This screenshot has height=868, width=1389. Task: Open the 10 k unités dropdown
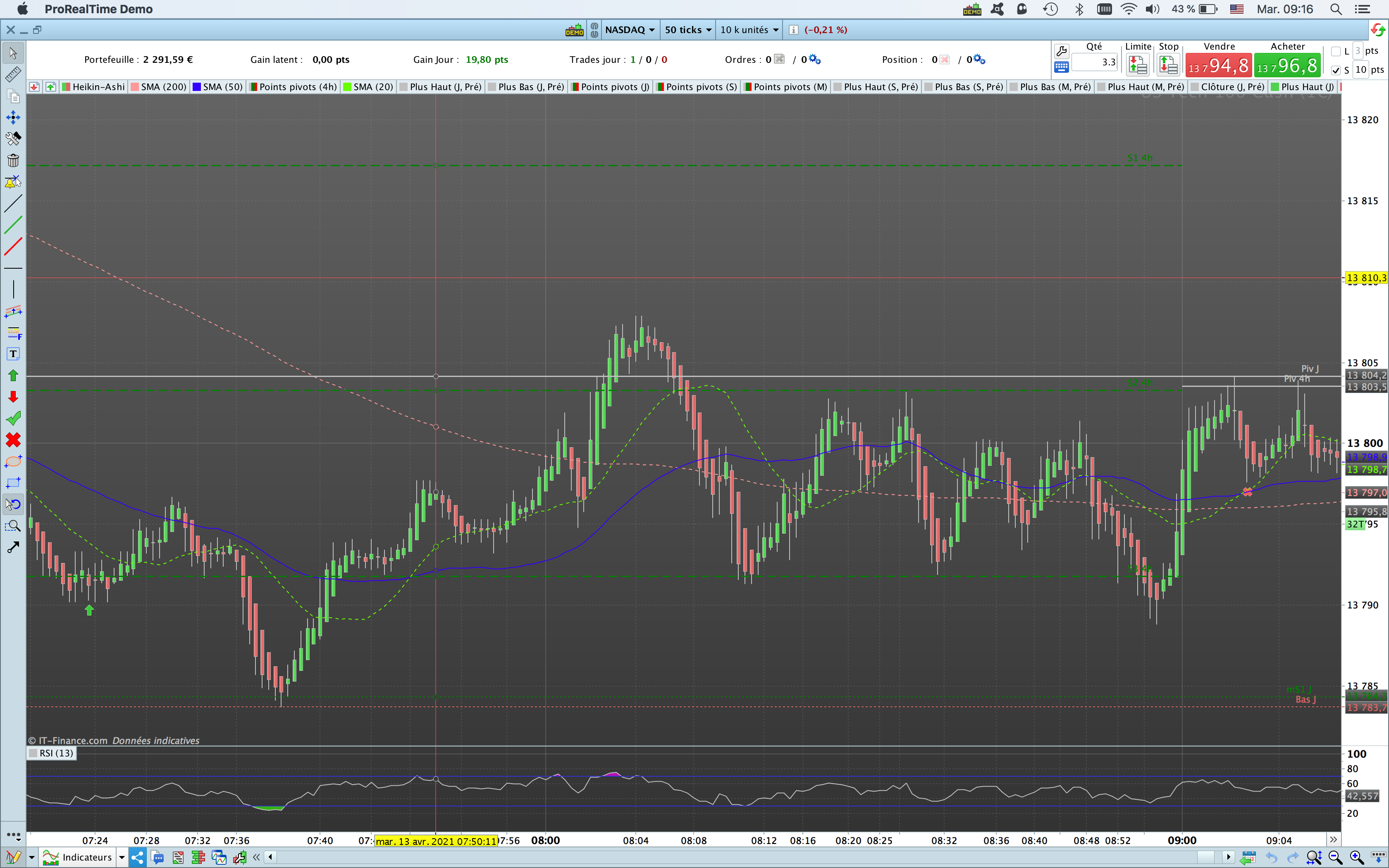point(749,30)
